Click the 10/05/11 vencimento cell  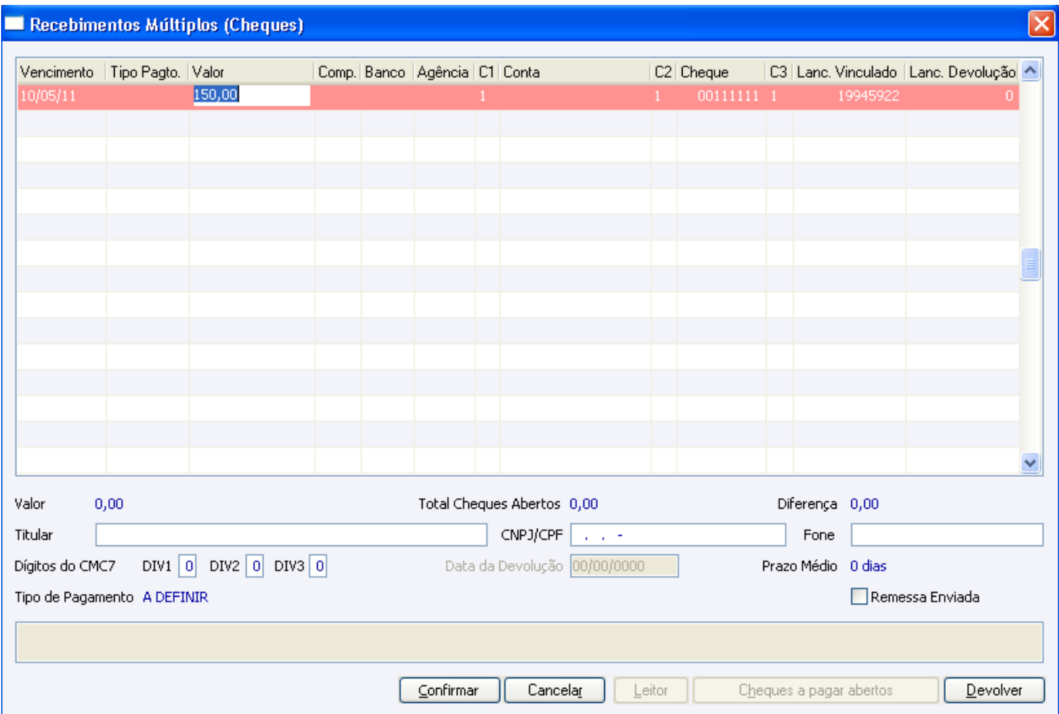pos(61,96)
